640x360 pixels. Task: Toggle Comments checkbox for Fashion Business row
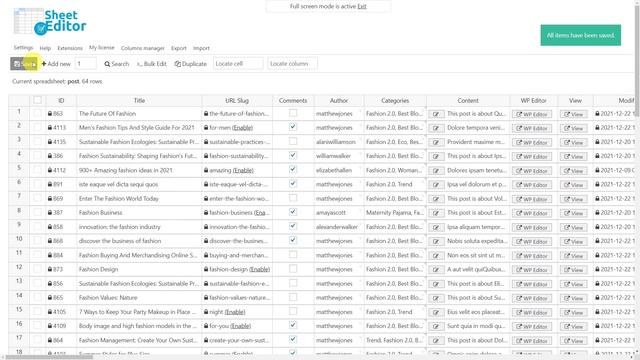[293, 212]
